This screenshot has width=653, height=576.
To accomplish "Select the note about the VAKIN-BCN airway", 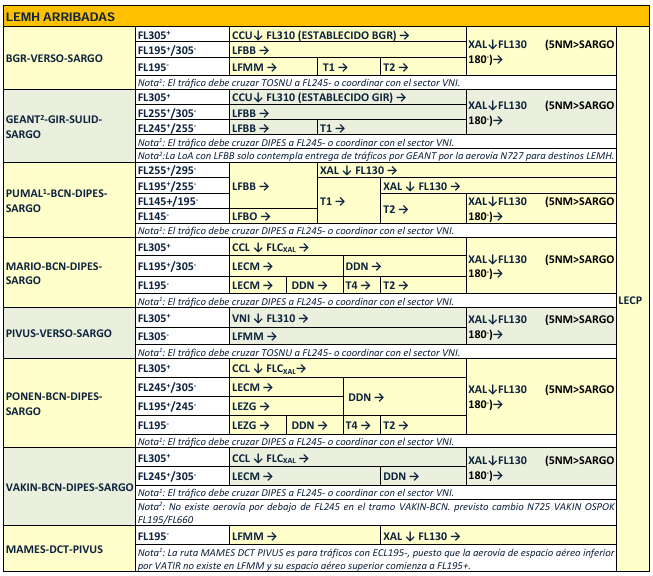I will (x=376, y=512).
